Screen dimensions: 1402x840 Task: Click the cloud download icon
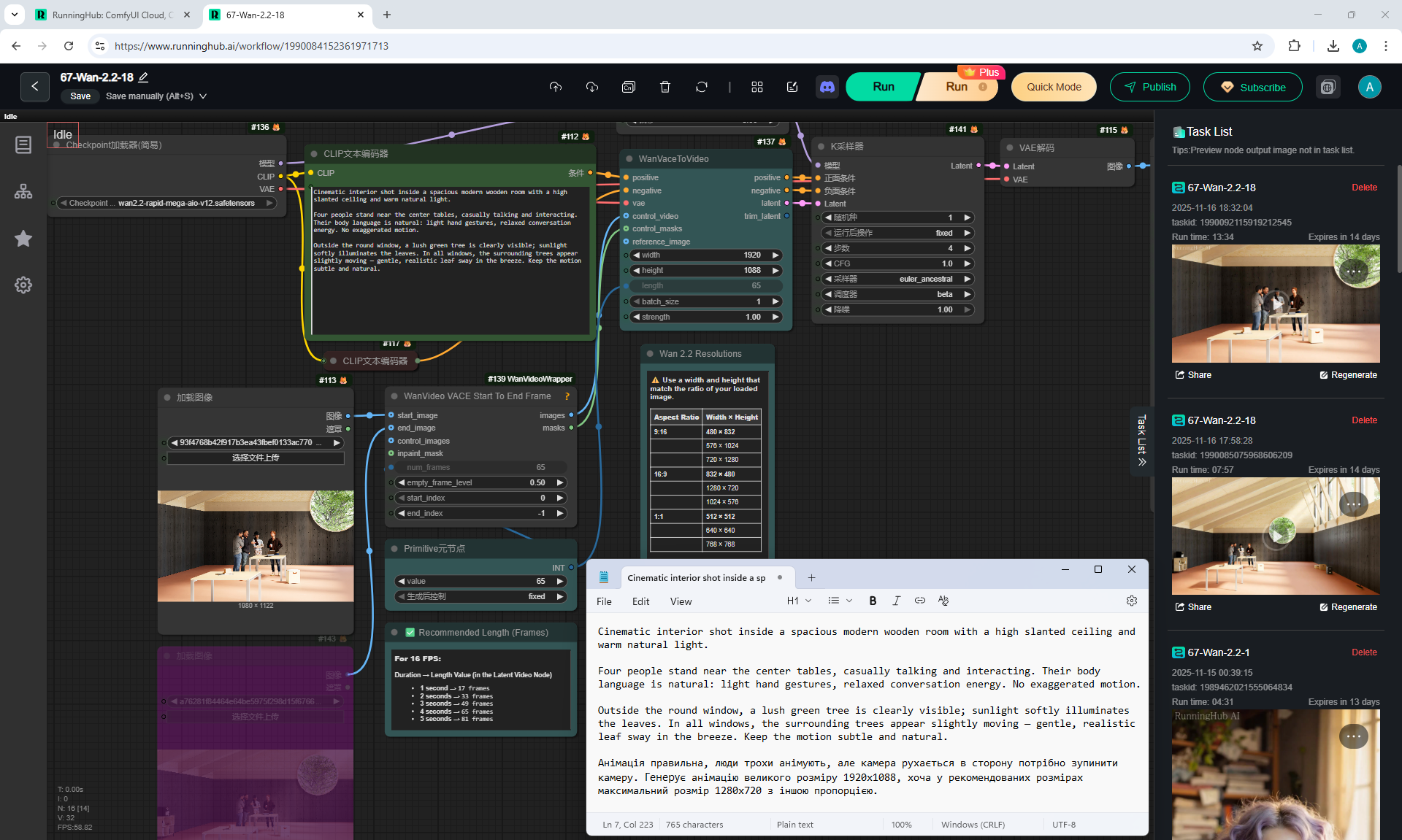[591, 87]
